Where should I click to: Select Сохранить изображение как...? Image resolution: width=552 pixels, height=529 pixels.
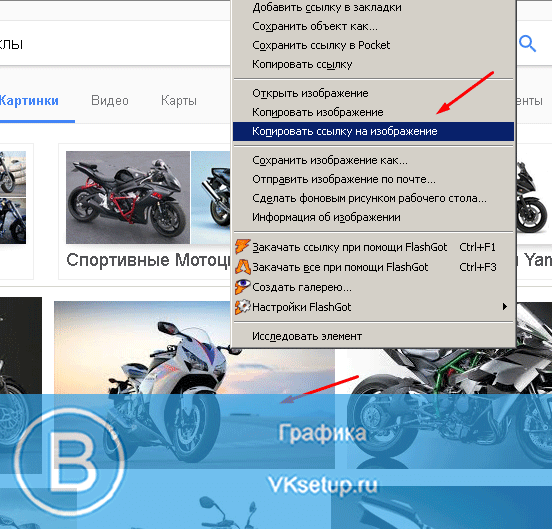tap(374, 160)
